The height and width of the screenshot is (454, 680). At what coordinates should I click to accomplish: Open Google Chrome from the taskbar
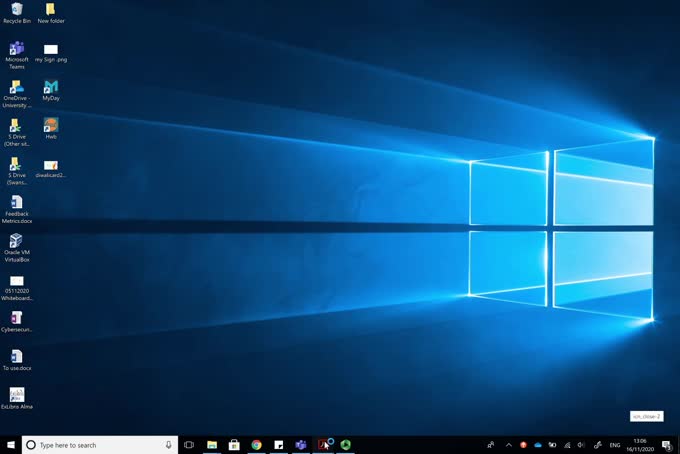pos(256,445)
